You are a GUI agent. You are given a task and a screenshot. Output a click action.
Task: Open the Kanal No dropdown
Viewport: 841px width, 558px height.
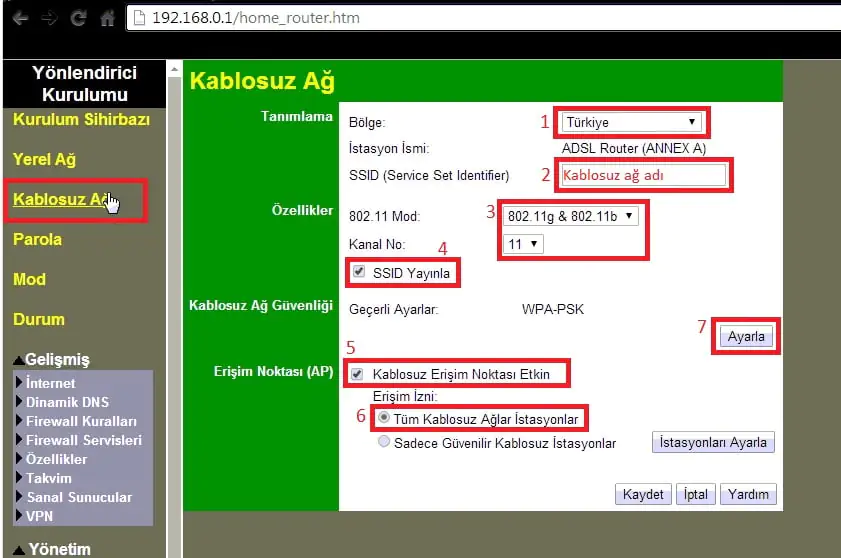523,244
